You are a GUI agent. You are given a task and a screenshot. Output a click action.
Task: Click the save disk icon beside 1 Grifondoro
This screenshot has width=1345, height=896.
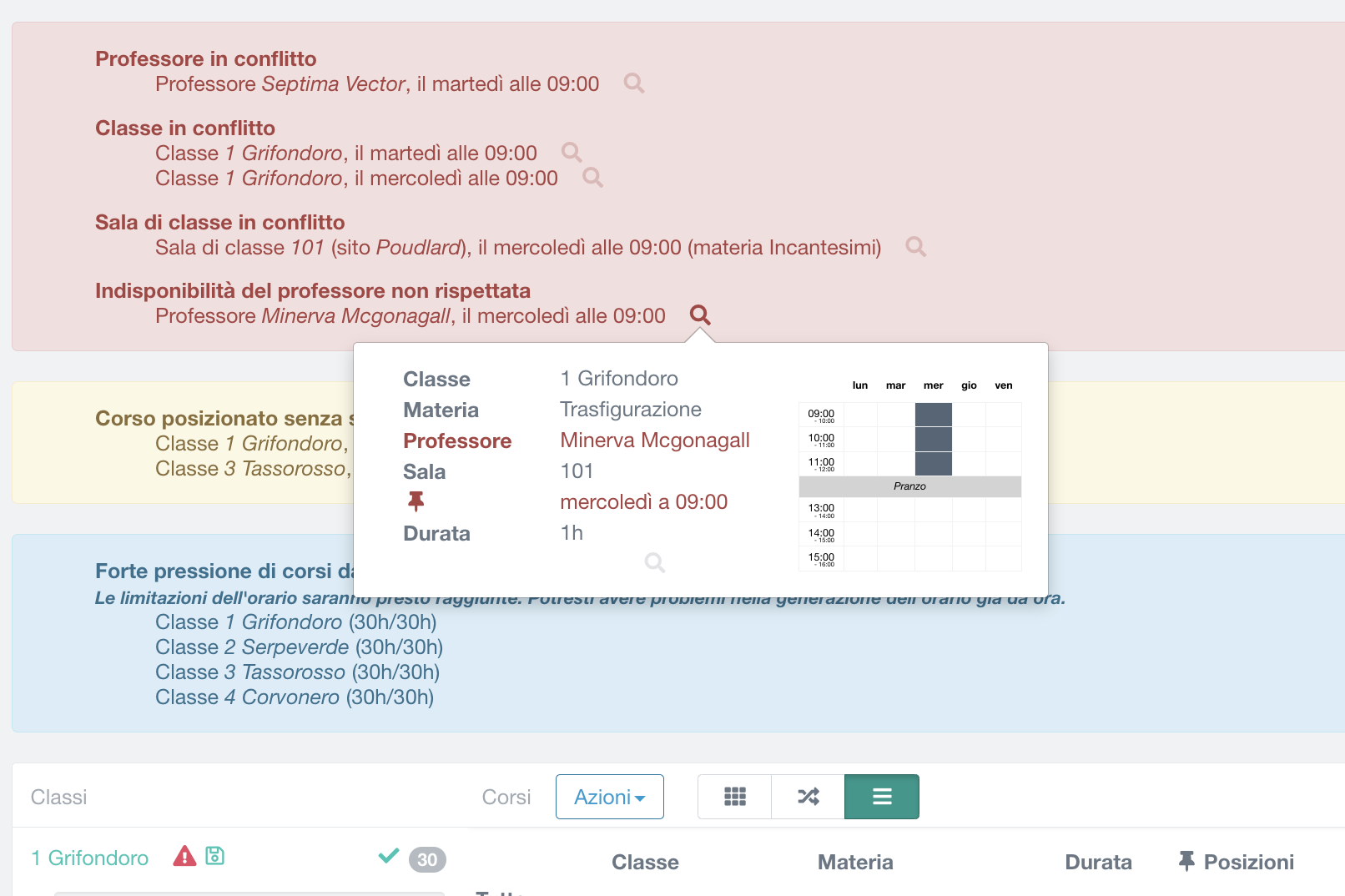click(x=215, y=856)
